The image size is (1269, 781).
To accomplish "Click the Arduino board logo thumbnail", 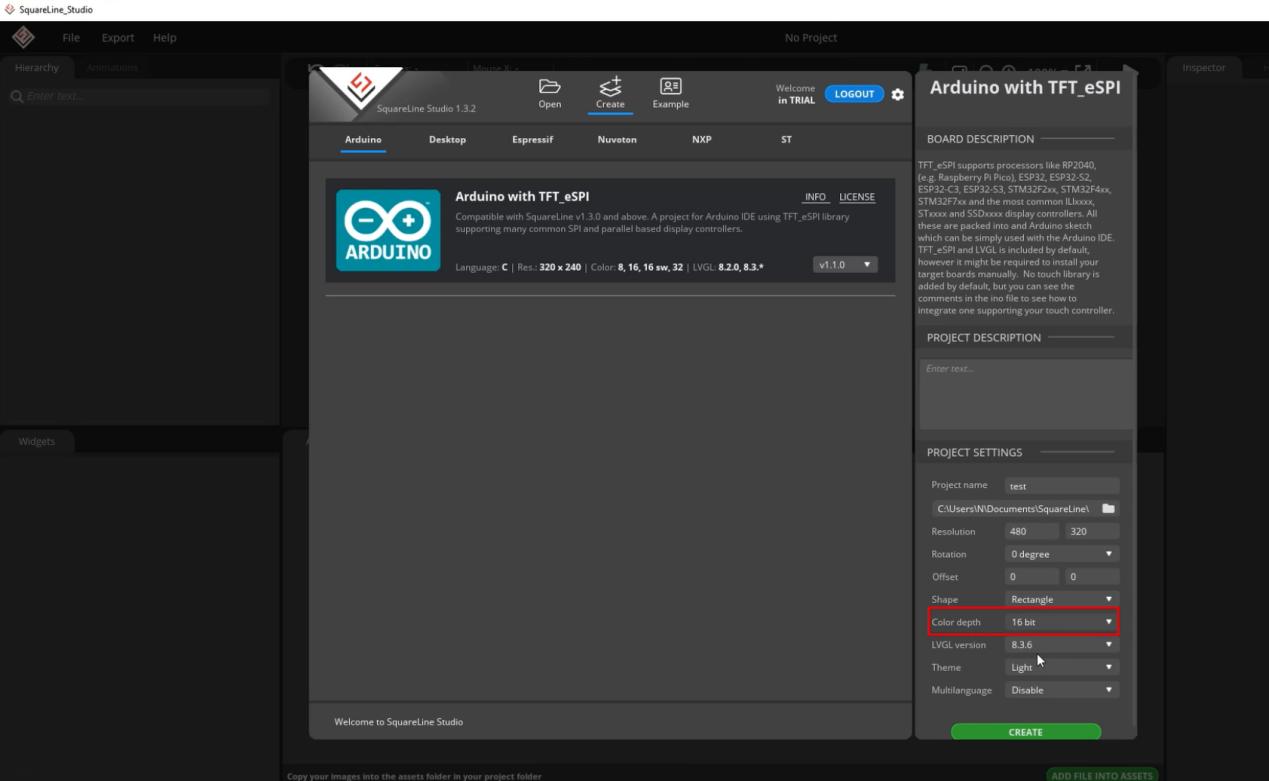I will (388, 230).
